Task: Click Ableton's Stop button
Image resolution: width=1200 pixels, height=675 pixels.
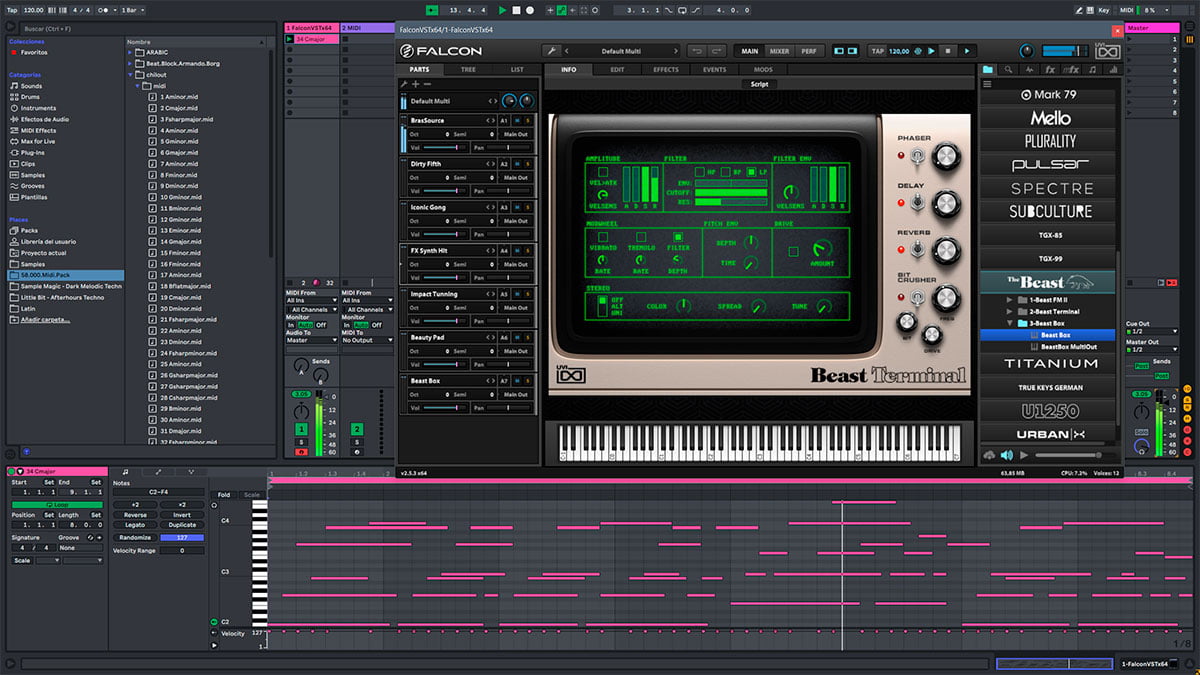Action: [x=516, y=9]
